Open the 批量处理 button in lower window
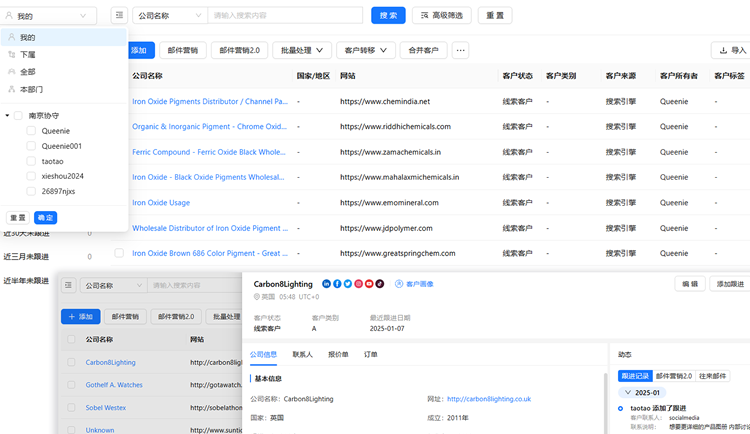 coord(226,317)
